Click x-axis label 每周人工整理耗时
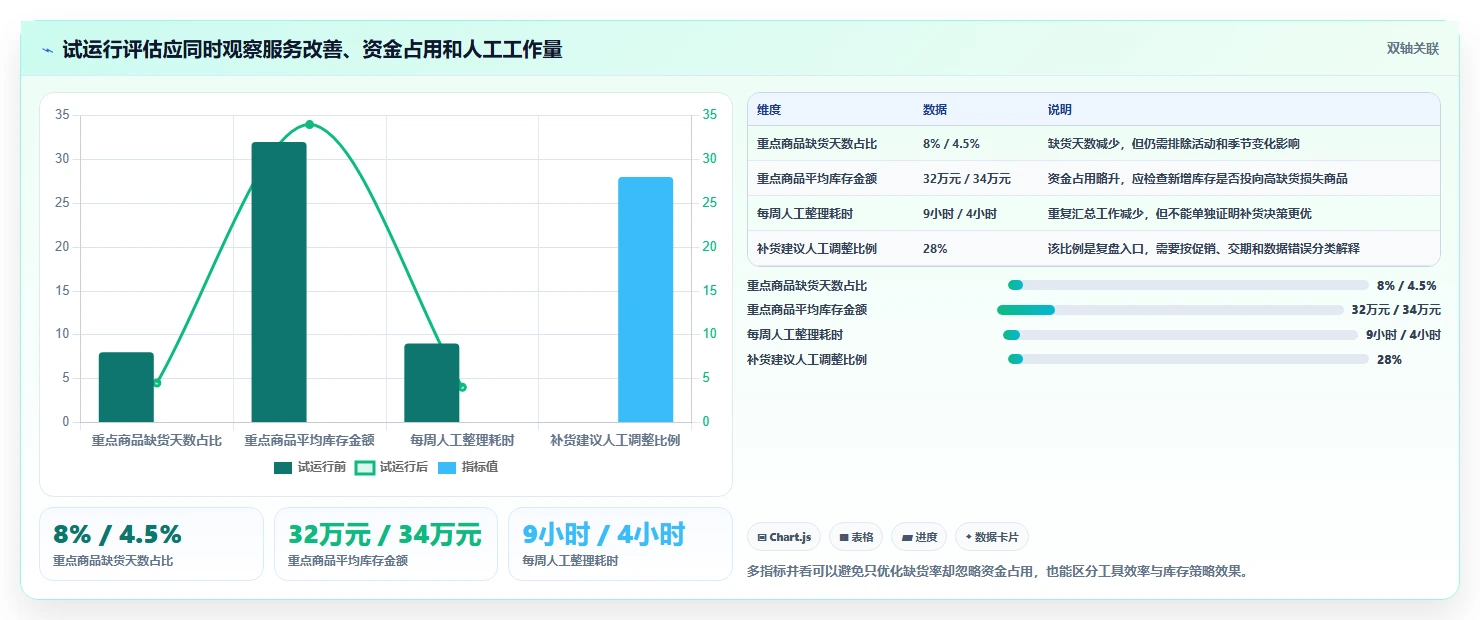The width and height of the screenshot is (1480, 620). 462,440
